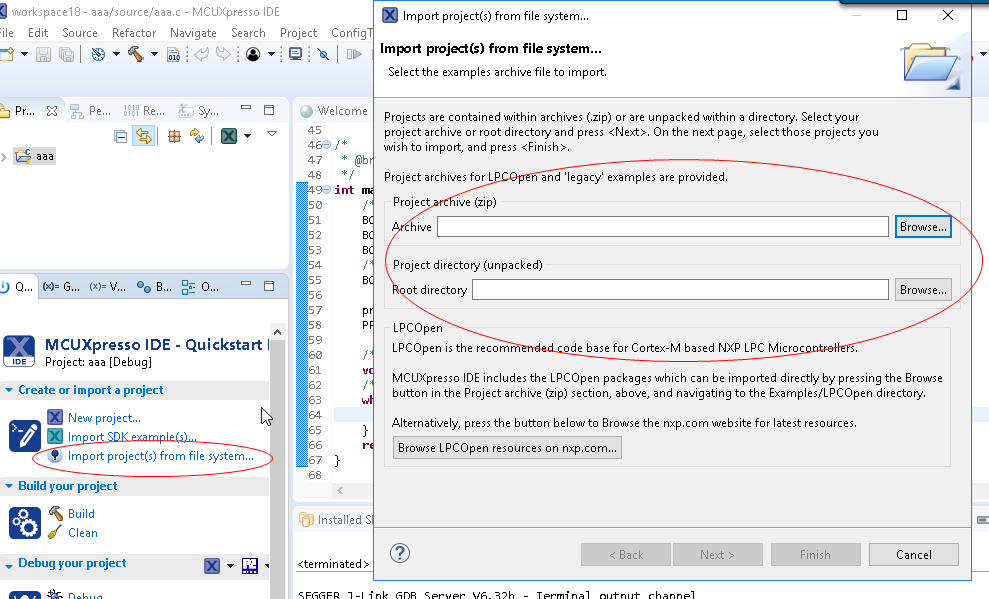989x599 pixels.
Task: Close the Project Explorer tab with X
Action: [x=52, y=111]
